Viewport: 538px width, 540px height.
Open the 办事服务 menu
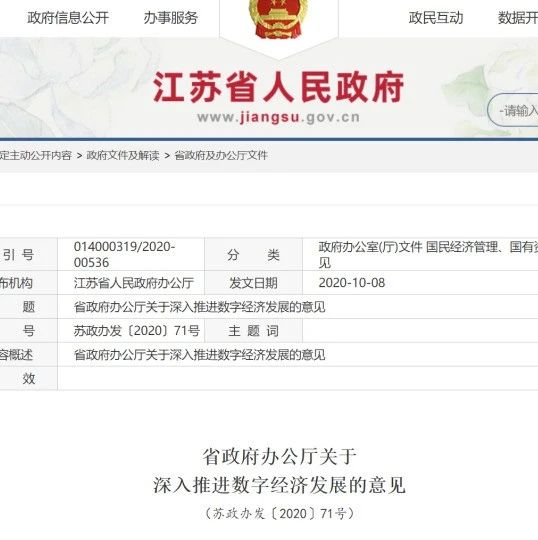tap(171, 18)
